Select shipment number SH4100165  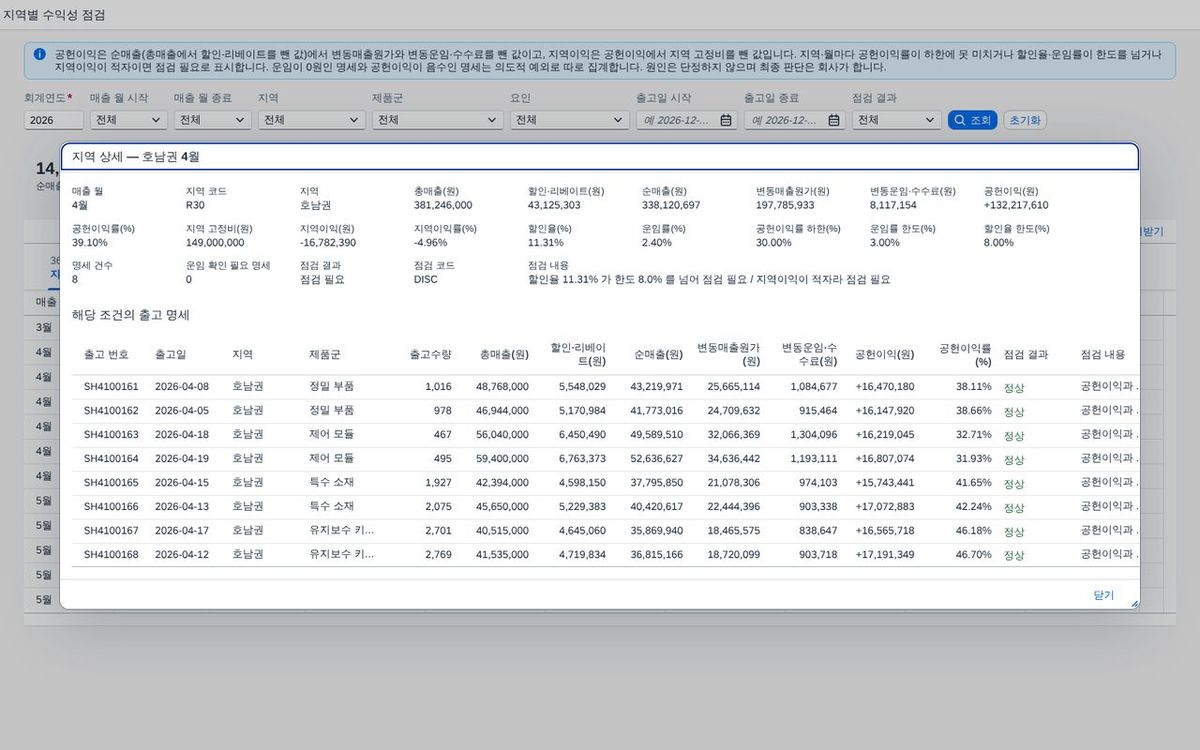pyautogui.click(x=111, y=482)
